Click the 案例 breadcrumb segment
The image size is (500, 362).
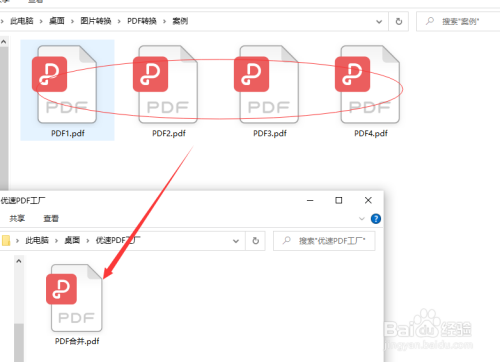180,21
